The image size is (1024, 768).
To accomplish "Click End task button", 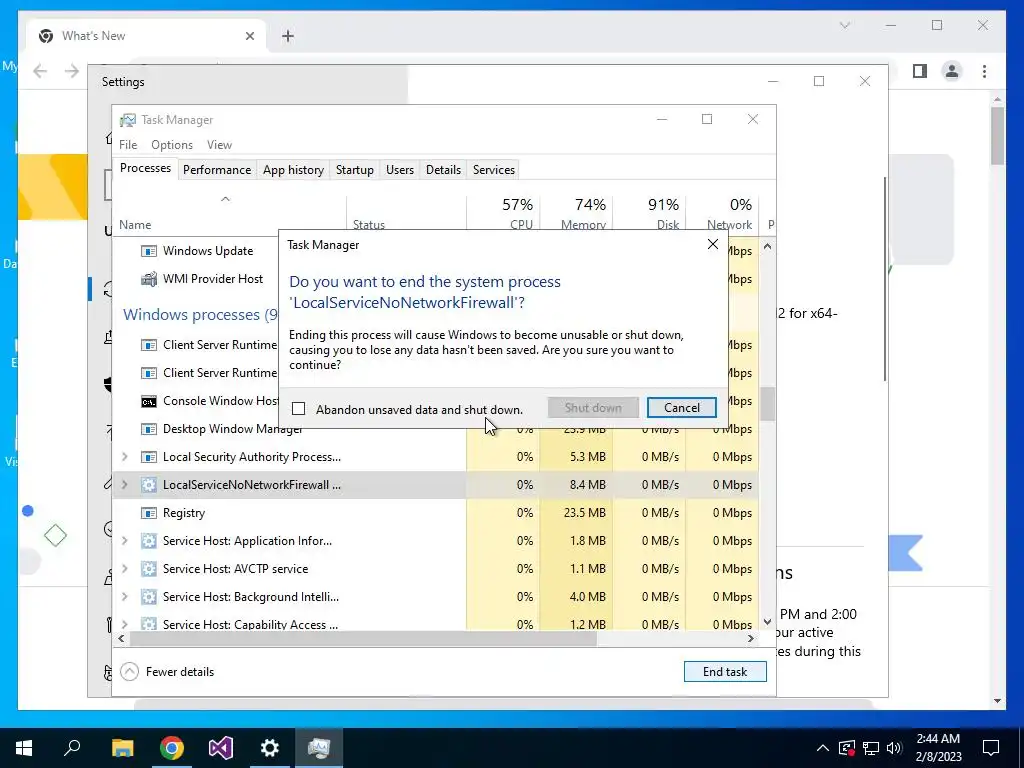I will pos(725,671).
